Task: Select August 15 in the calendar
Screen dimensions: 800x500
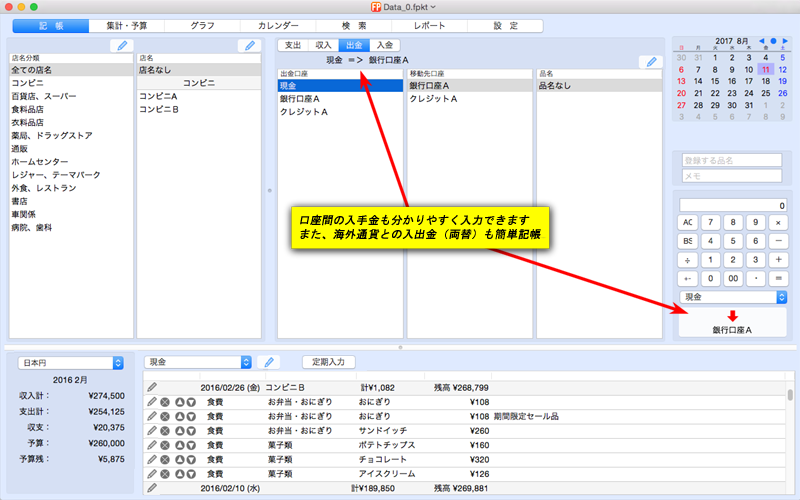Action: point(715,81)
